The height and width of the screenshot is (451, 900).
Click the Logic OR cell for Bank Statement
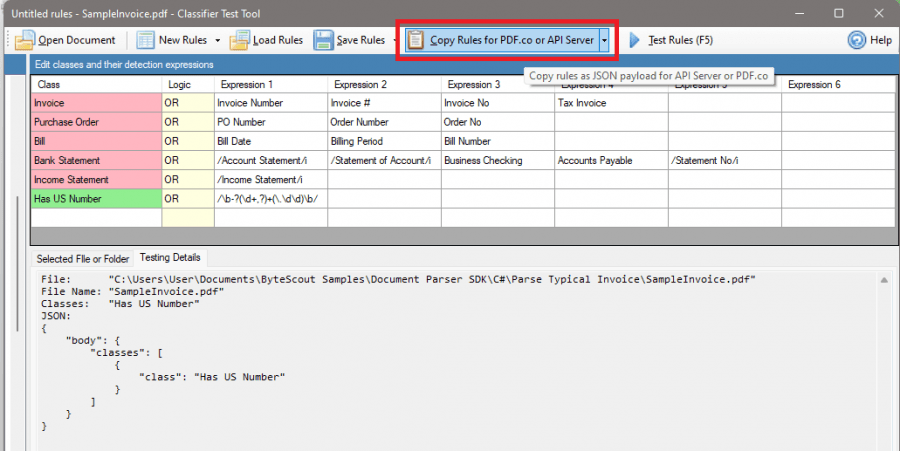coord(187,161)
